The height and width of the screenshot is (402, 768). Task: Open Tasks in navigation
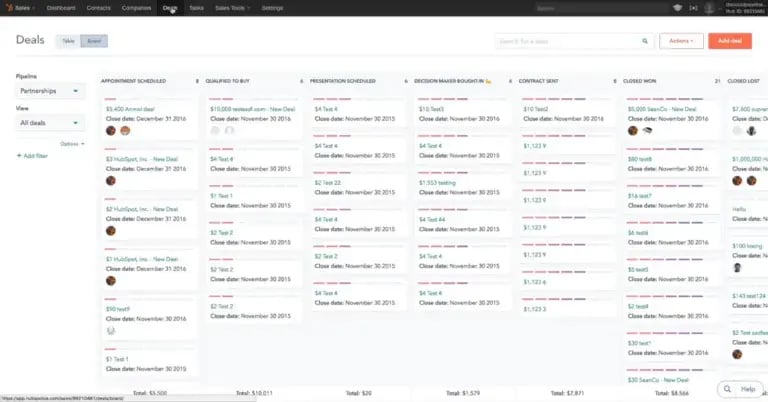(x=196, y=8)
